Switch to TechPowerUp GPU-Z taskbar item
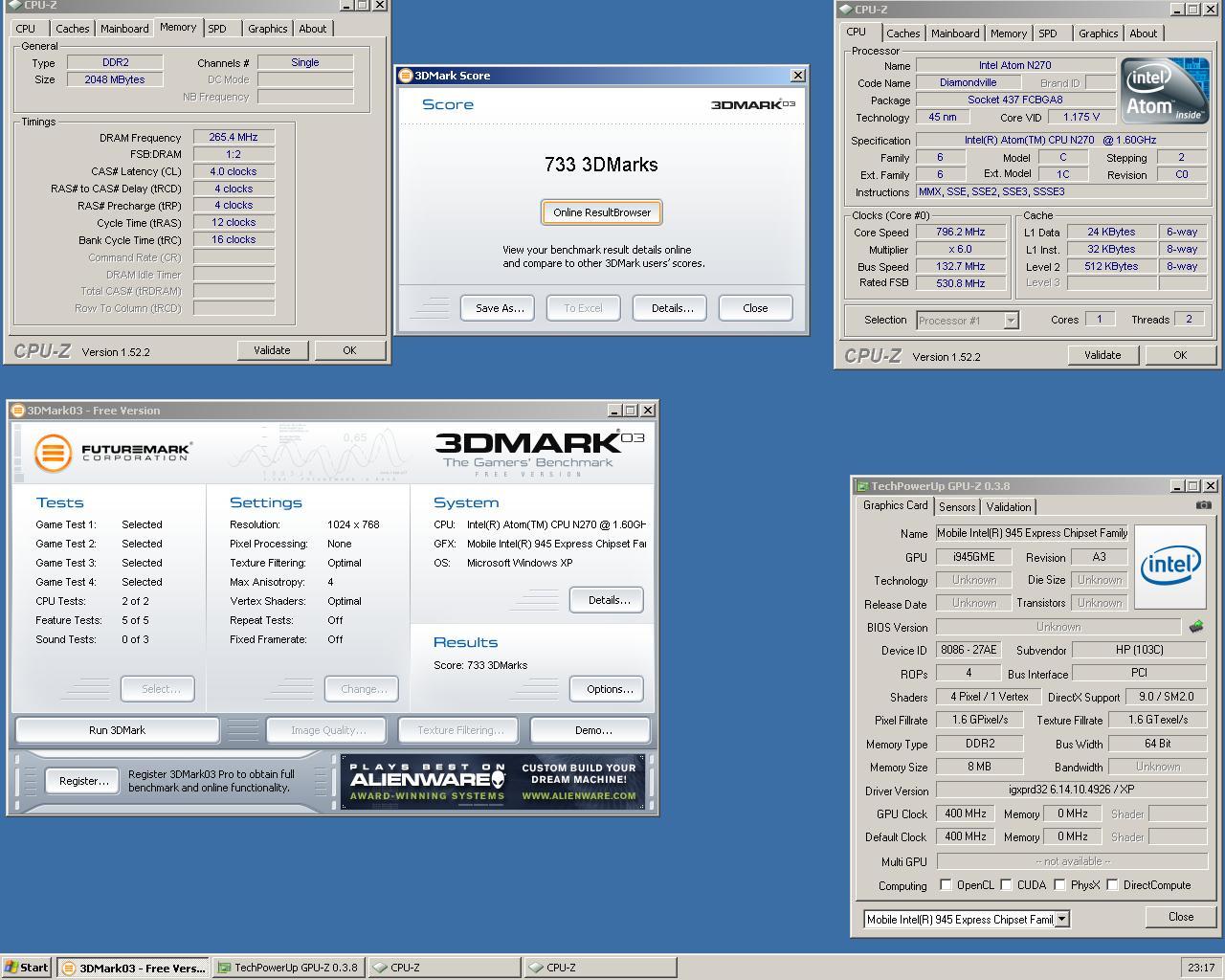The height and width of the screenshot is (980, 1225). (x=288, y=968)
